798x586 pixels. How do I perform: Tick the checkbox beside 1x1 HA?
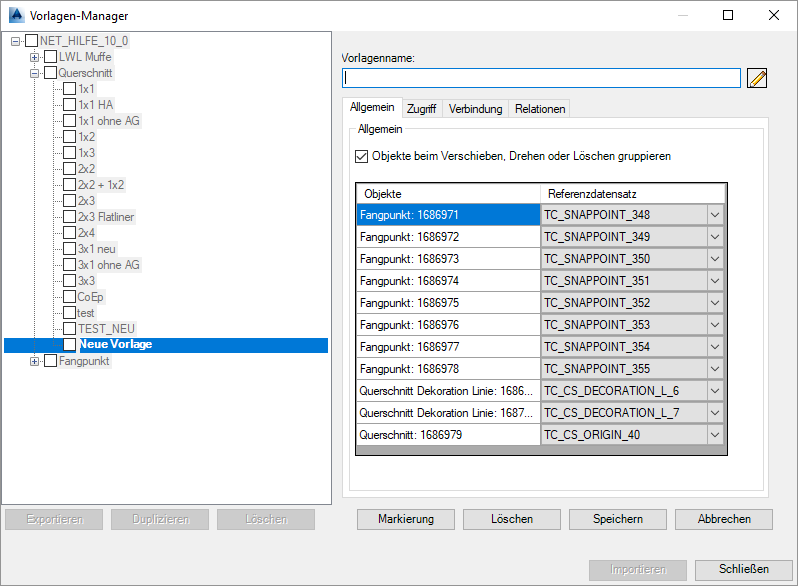(x=69, y=105)
